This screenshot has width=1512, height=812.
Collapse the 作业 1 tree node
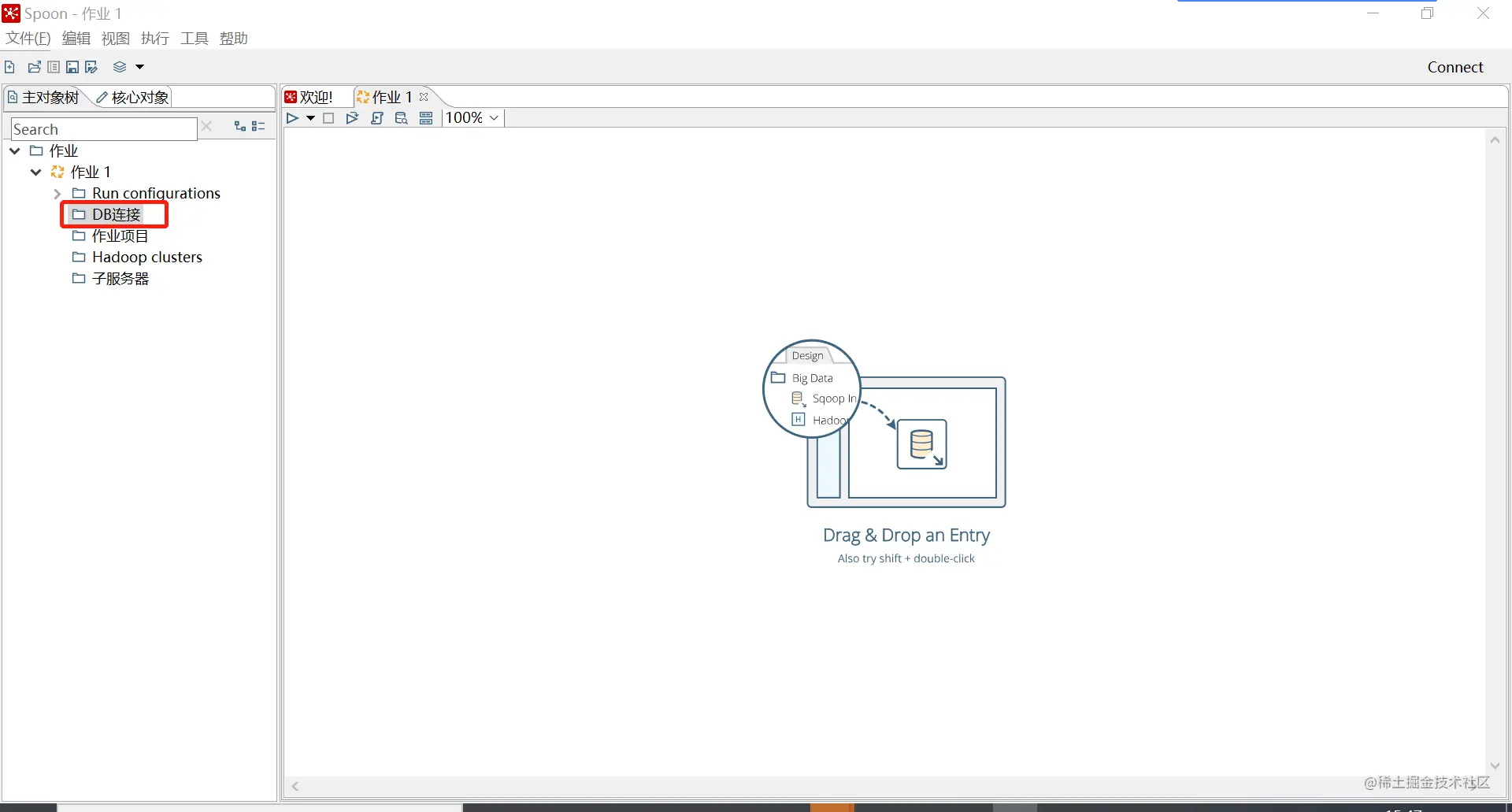(x=35, y=172)
